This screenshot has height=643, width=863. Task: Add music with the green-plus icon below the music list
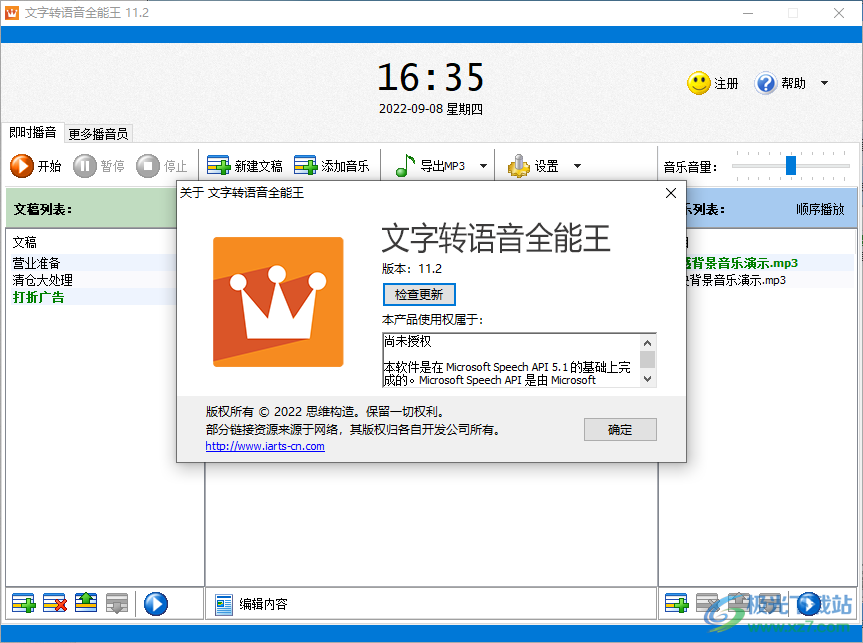[676, 604]
